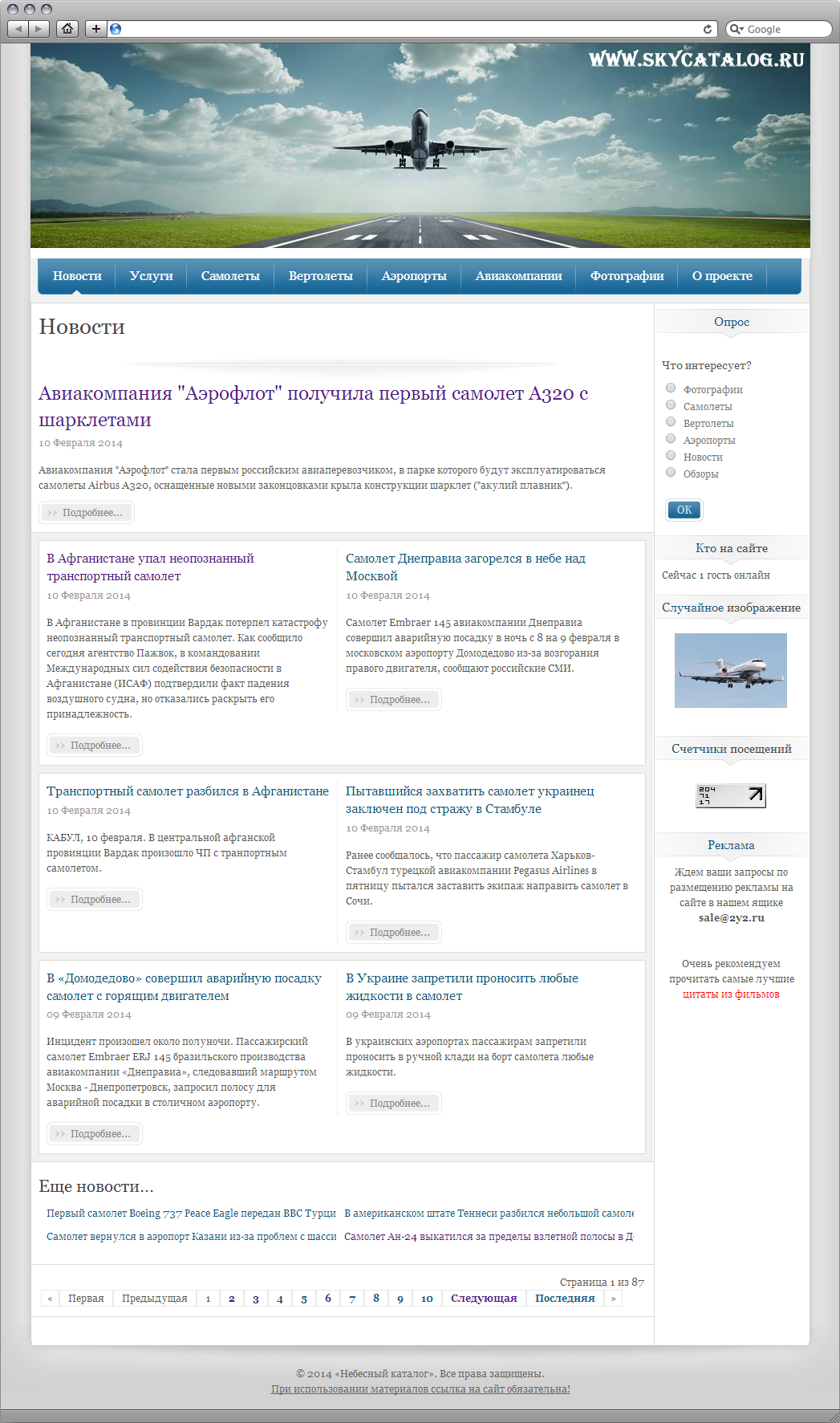Click the sale@2y2.ru advertising email
840x1423 pixels.
pyautogui.click(x=732, y=917)
